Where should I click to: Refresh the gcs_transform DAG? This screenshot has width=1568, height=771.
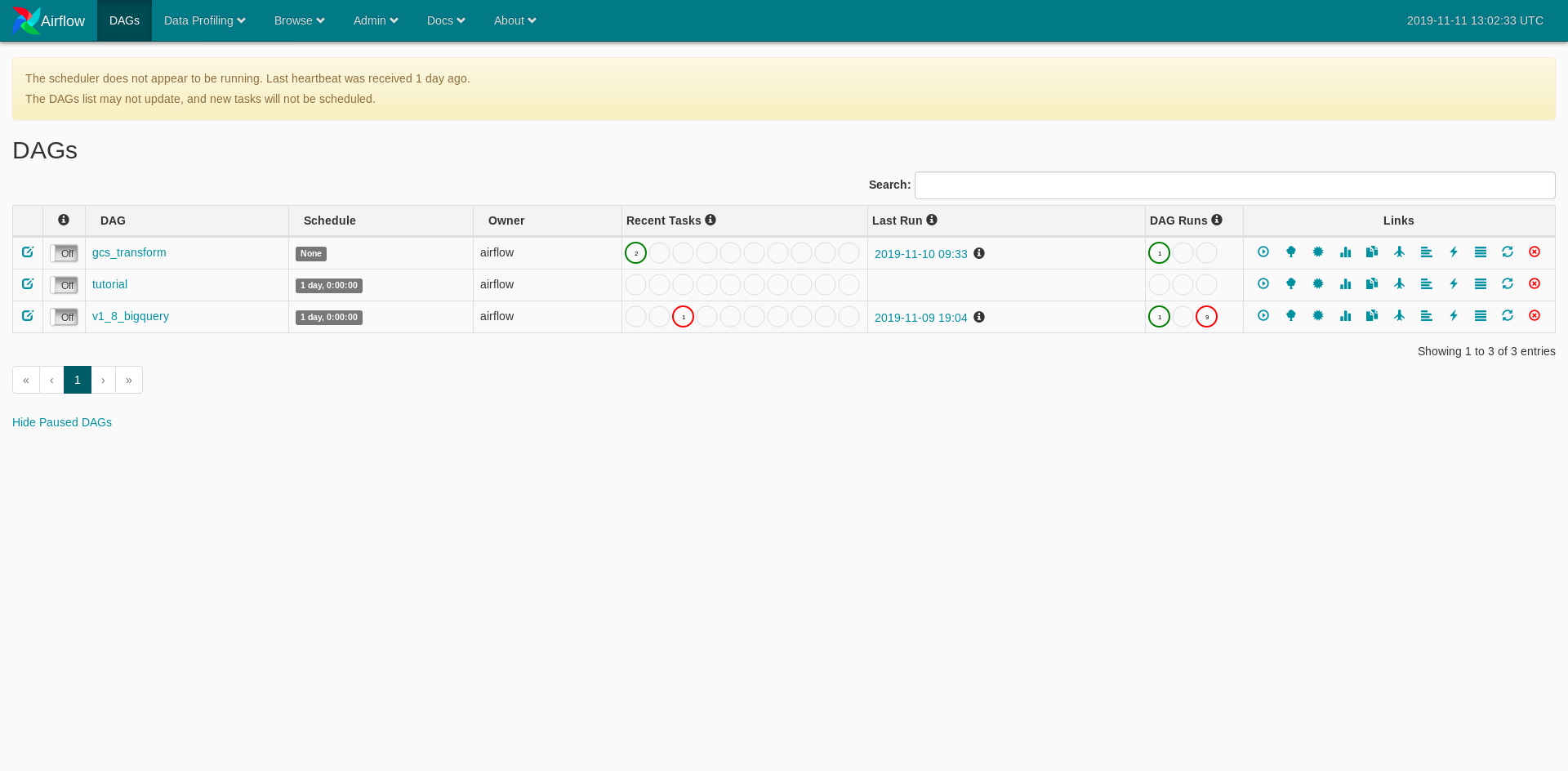(x=1508, y=252)
